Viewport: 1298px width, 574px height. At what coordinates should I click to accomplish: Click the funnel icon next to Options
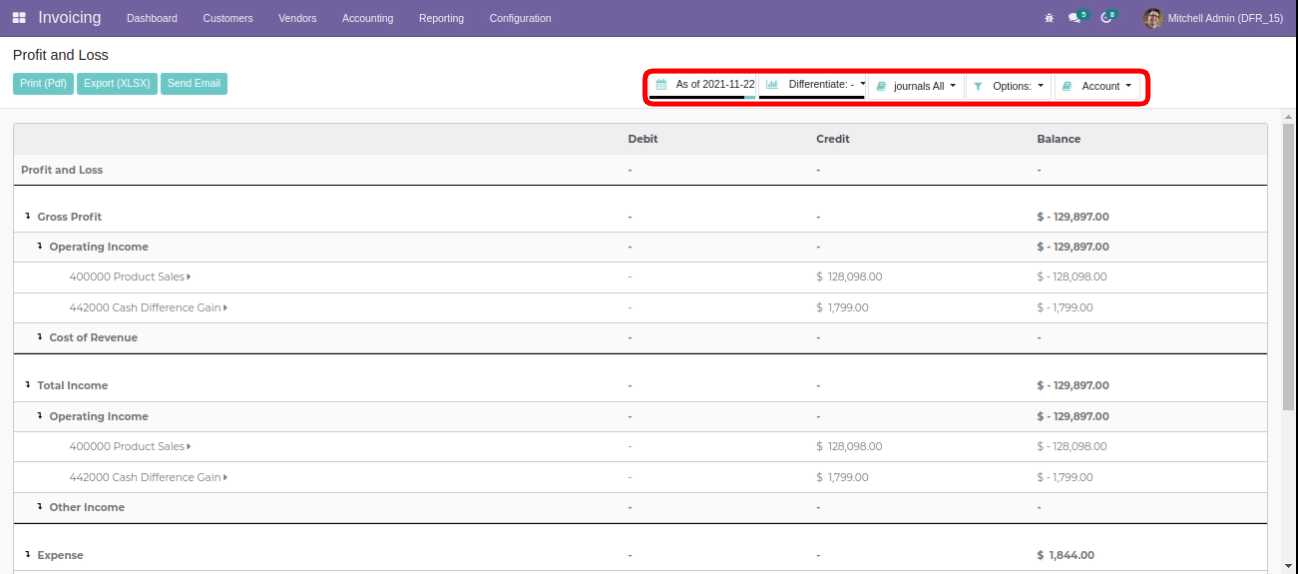click(x=978, y=87)
